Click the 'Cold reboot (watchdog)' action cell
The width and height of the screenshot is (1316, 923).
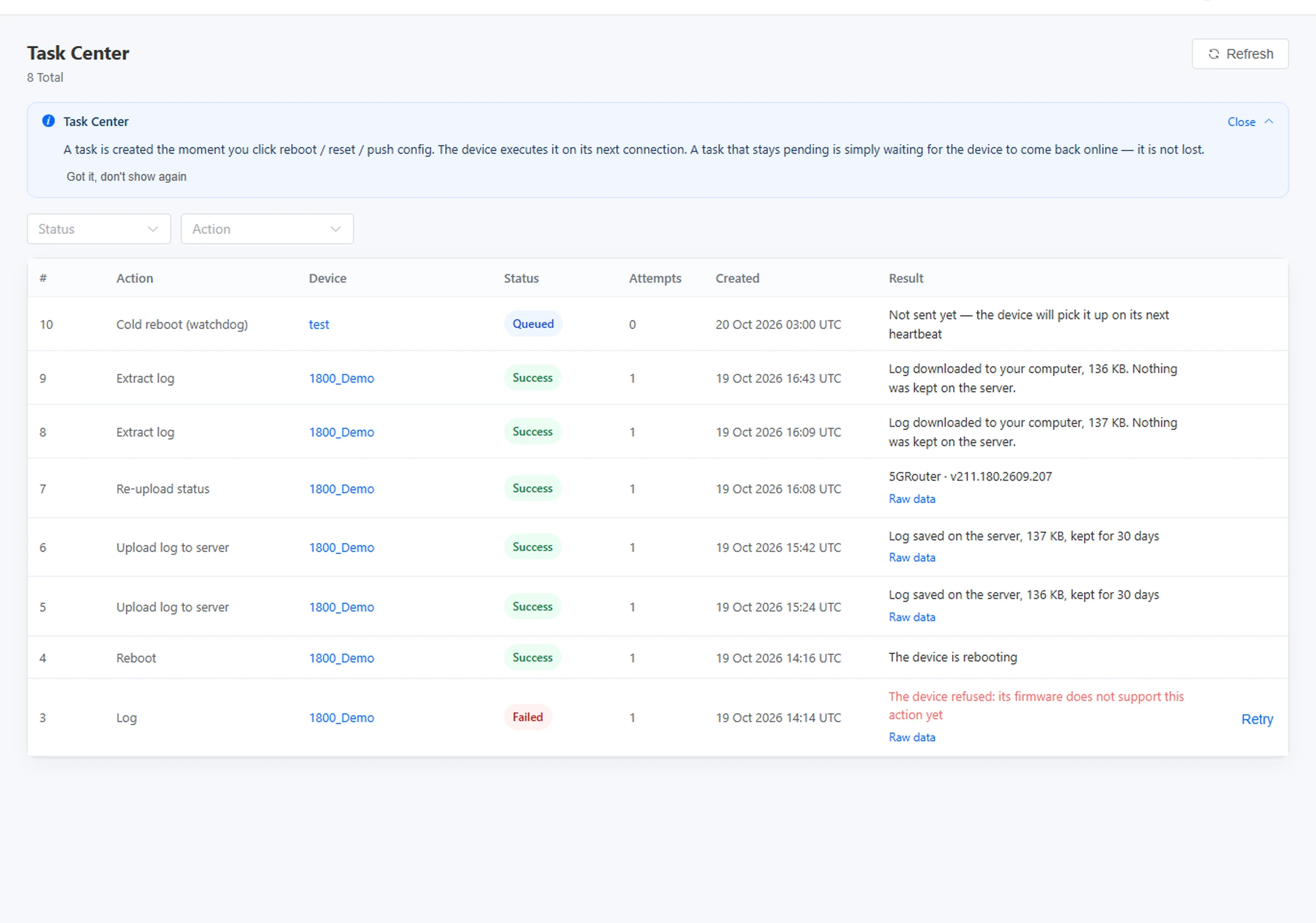pos(182,324)
